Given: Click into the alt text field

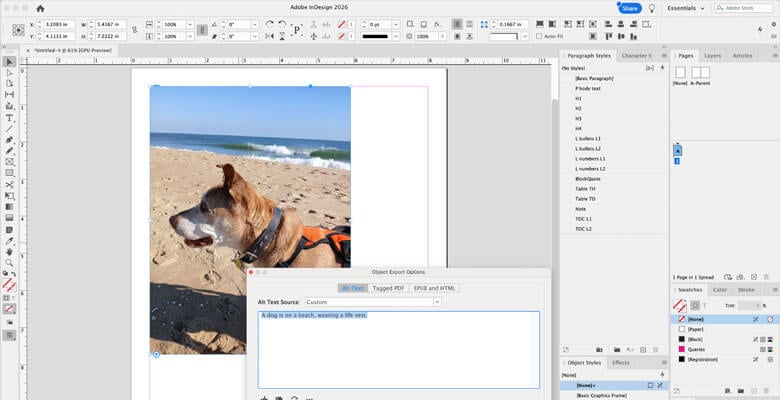Looking at the screenshot, I should click(x=398, y=350).
